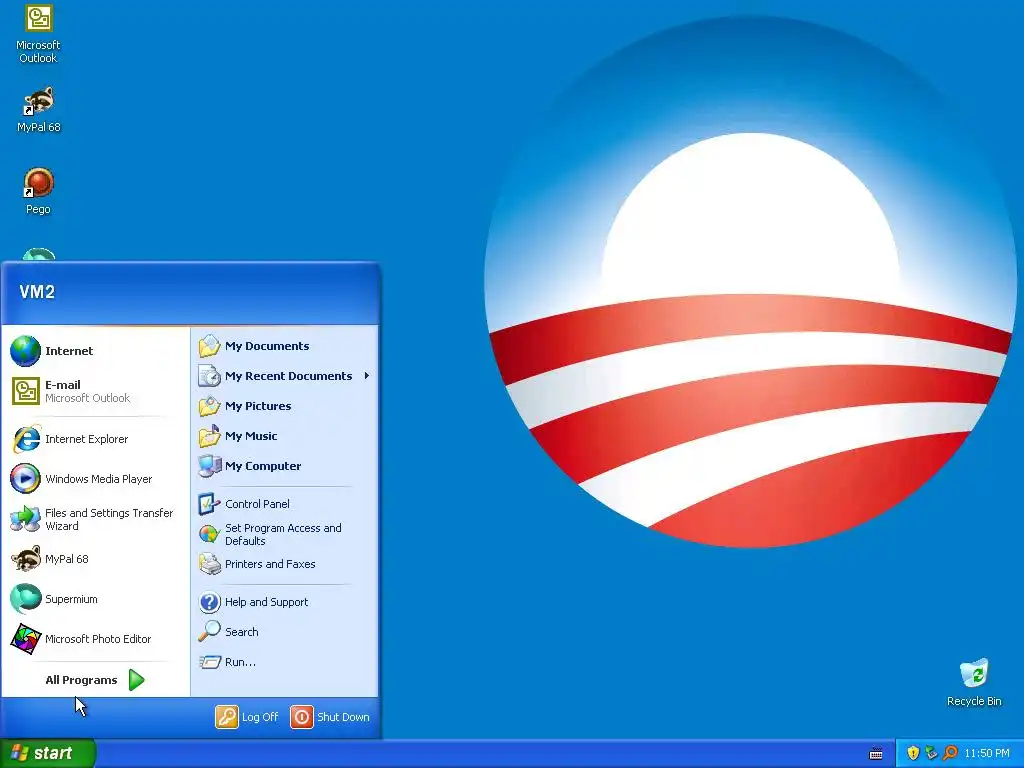
Task: Click the Start button on taskbar
Action: [x=47, y=753]
